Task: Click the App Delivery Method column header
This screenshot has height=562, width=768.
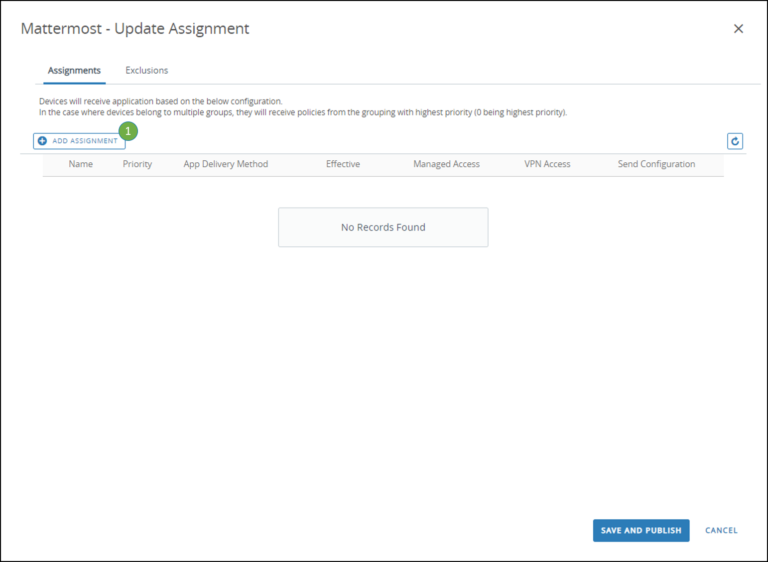Action: click(x=225, y=164)
